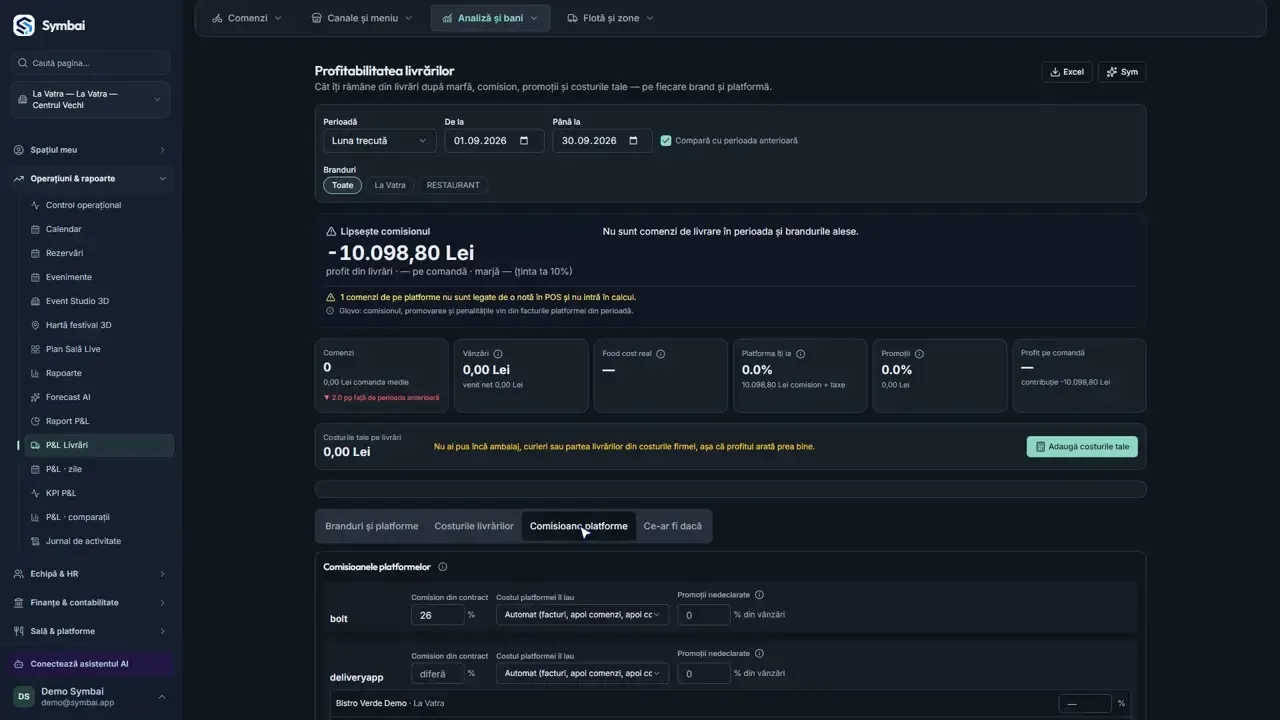This screenshot has width=1280, height=720.
Task: Open bolt Costul platformei îl iau dropdown
Action: [583, 615]
